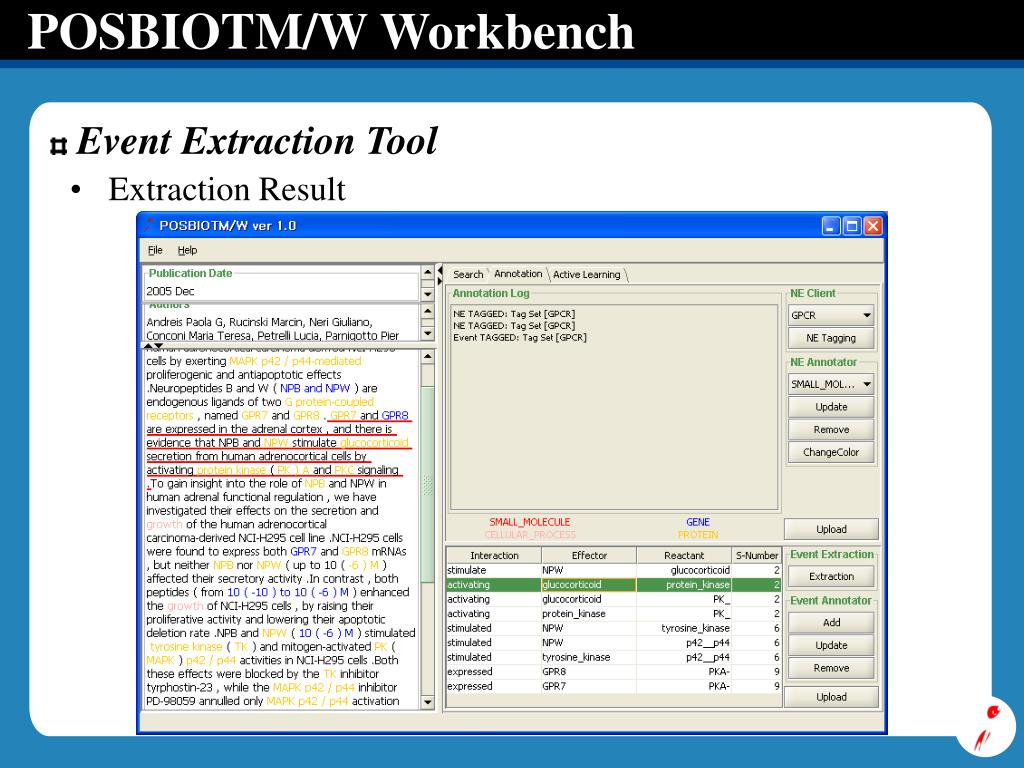Open the File menu

(155, 250)
